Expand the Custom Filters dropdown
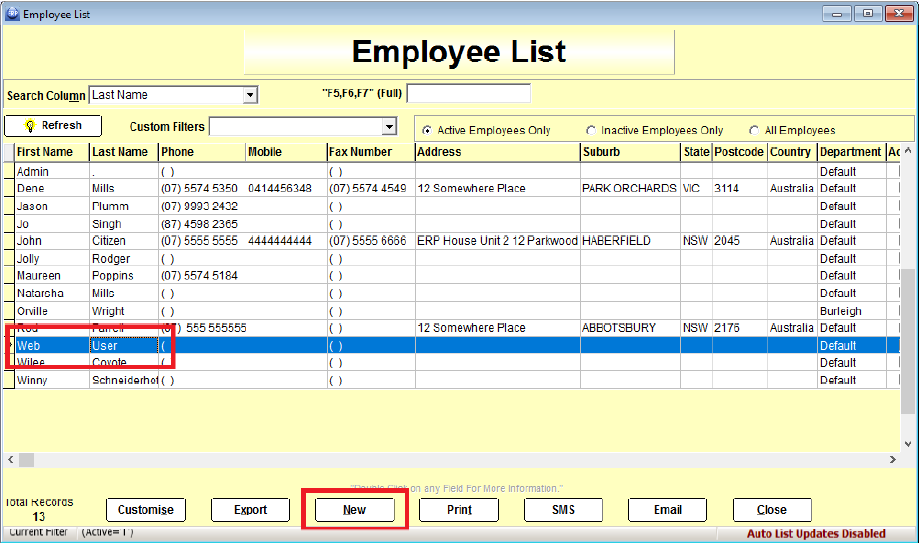Viewport: 919px width, 544px height. point(389,127)
